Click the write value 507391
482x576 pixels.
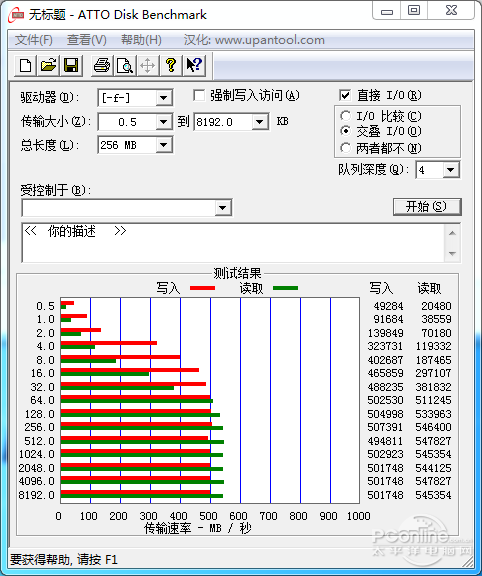(385, 427)
